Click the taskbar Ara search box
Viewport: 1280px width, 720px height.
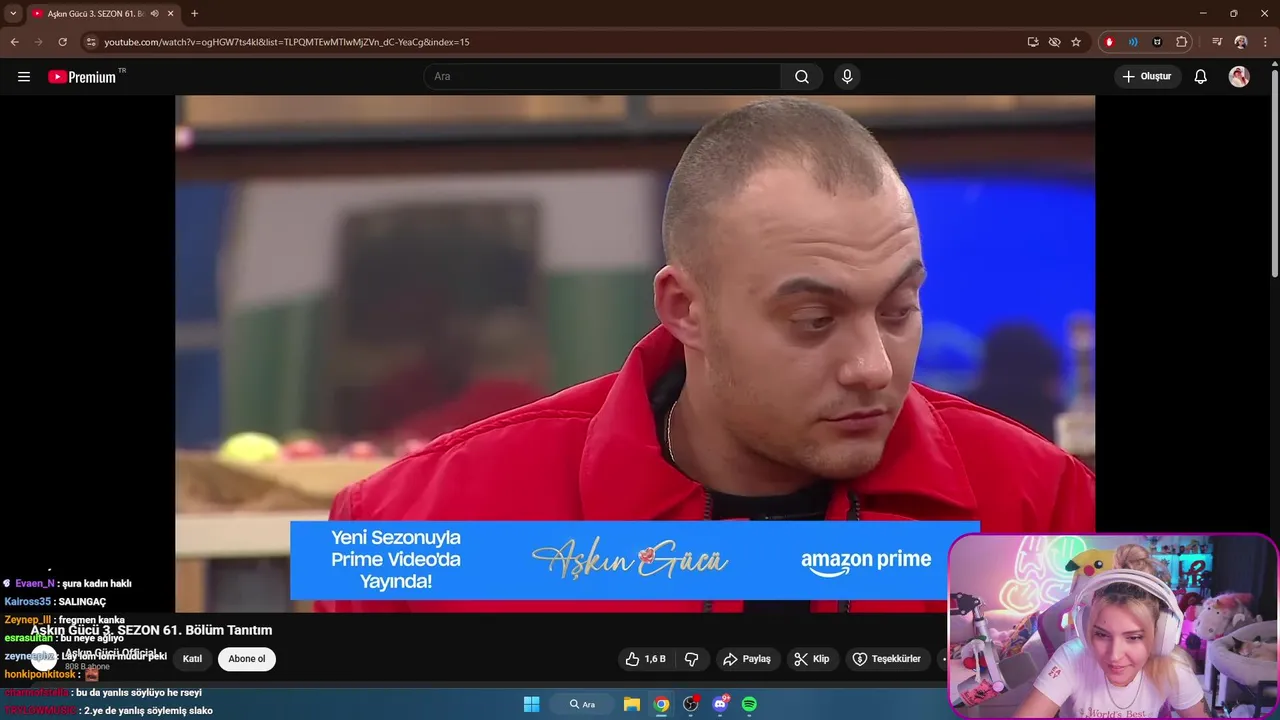point(583,704)
